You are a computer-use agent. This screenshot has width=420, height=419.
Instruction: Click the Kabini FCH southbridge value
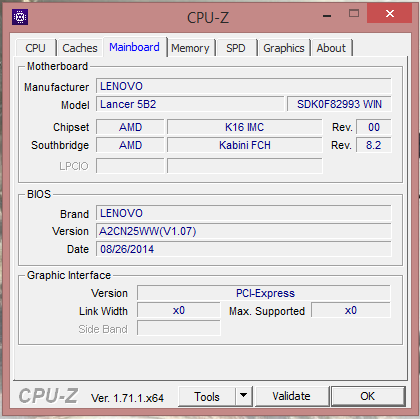click(245, 145)
